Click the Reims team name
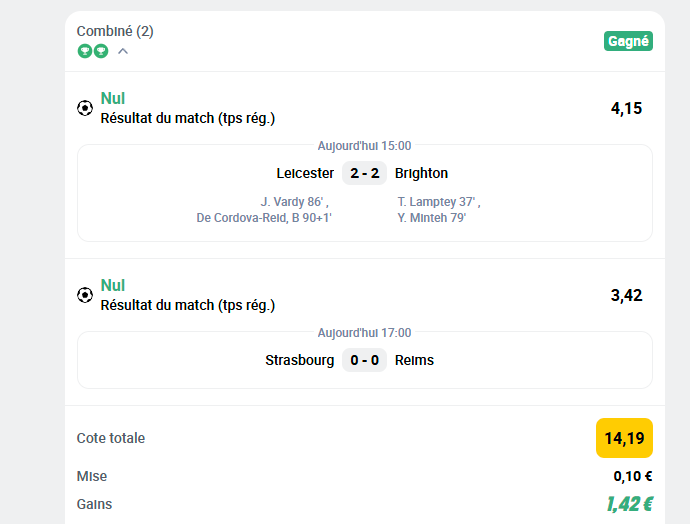Screen dimensions: 690x524 point(414,360)
